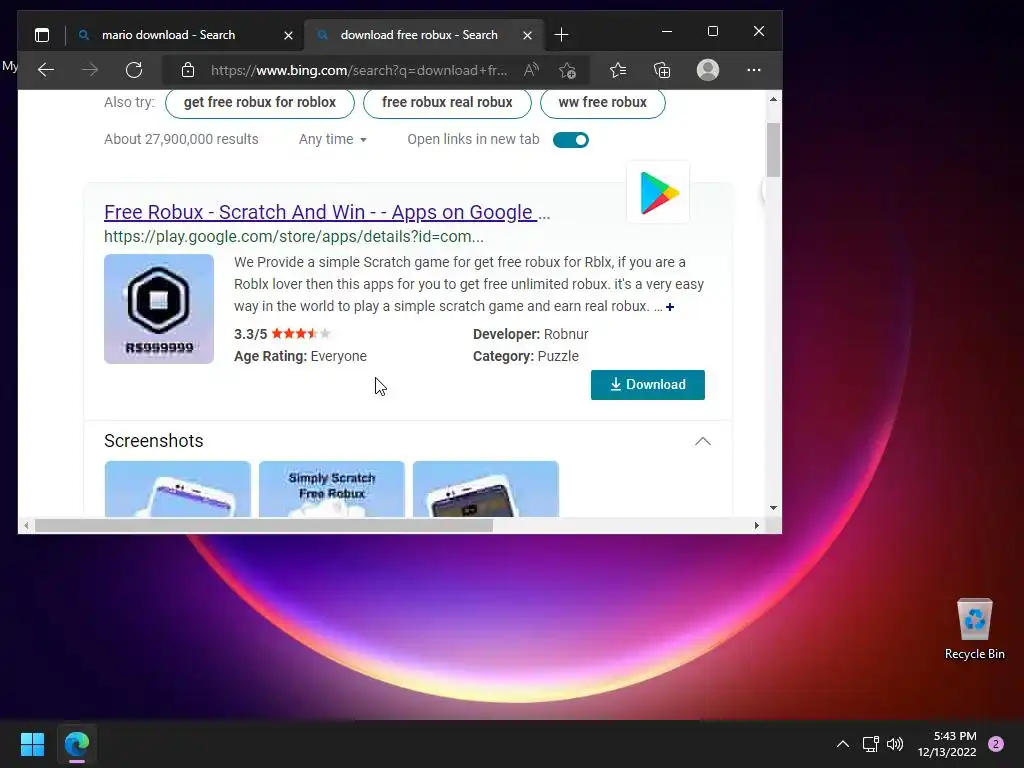1024x768 pixels.
Task: Click horizontal scrollbar right arrow
Action: coord(757,525)
